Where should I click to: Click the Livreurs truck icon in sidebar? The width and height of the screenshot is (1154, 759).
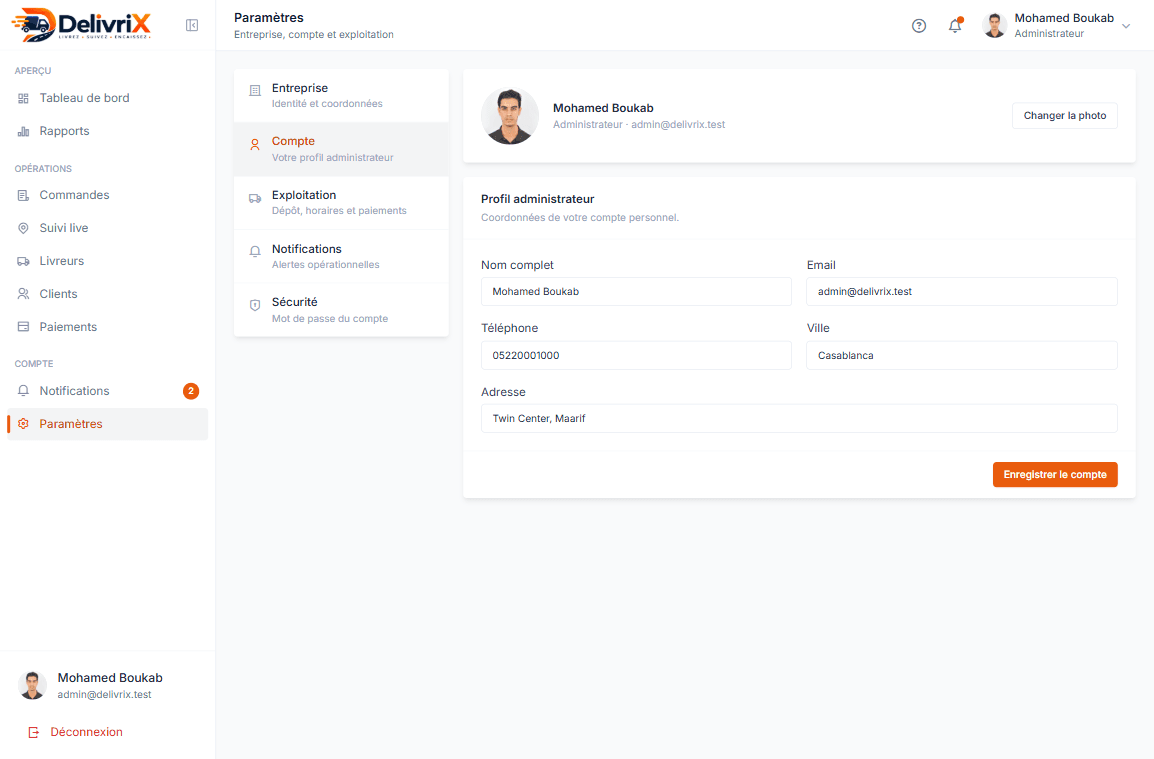24,261
